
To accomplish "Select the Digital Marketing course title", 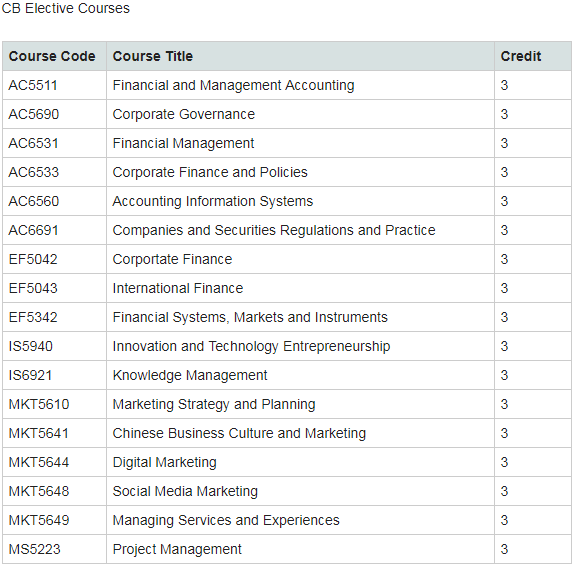I will (165, 462).
